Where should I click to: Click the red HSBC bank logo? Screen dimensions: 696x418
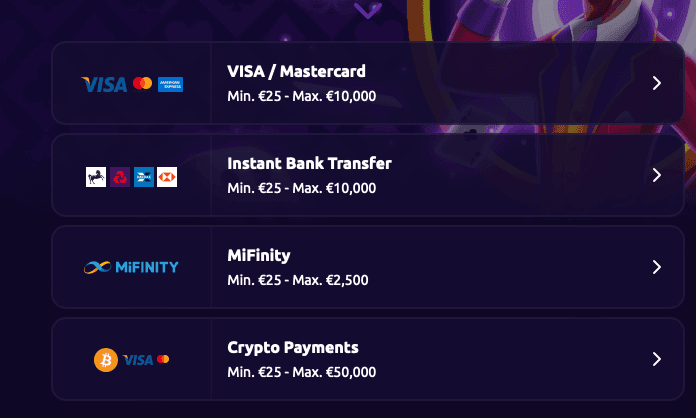167,177
